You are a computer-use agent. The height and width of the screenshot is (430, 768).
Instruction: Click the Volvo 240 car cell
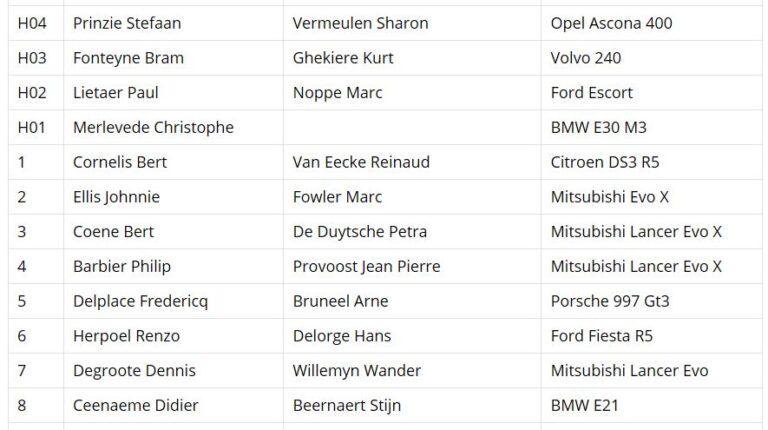[651, 58]
